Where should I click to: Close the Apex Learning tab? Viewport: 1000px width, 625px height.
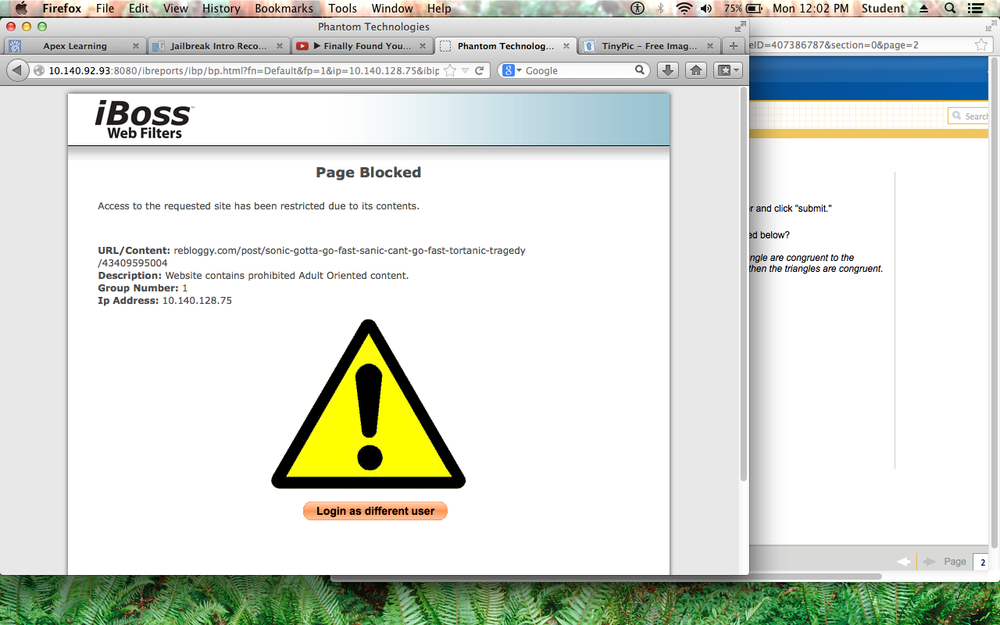click(x=135, y=46)
